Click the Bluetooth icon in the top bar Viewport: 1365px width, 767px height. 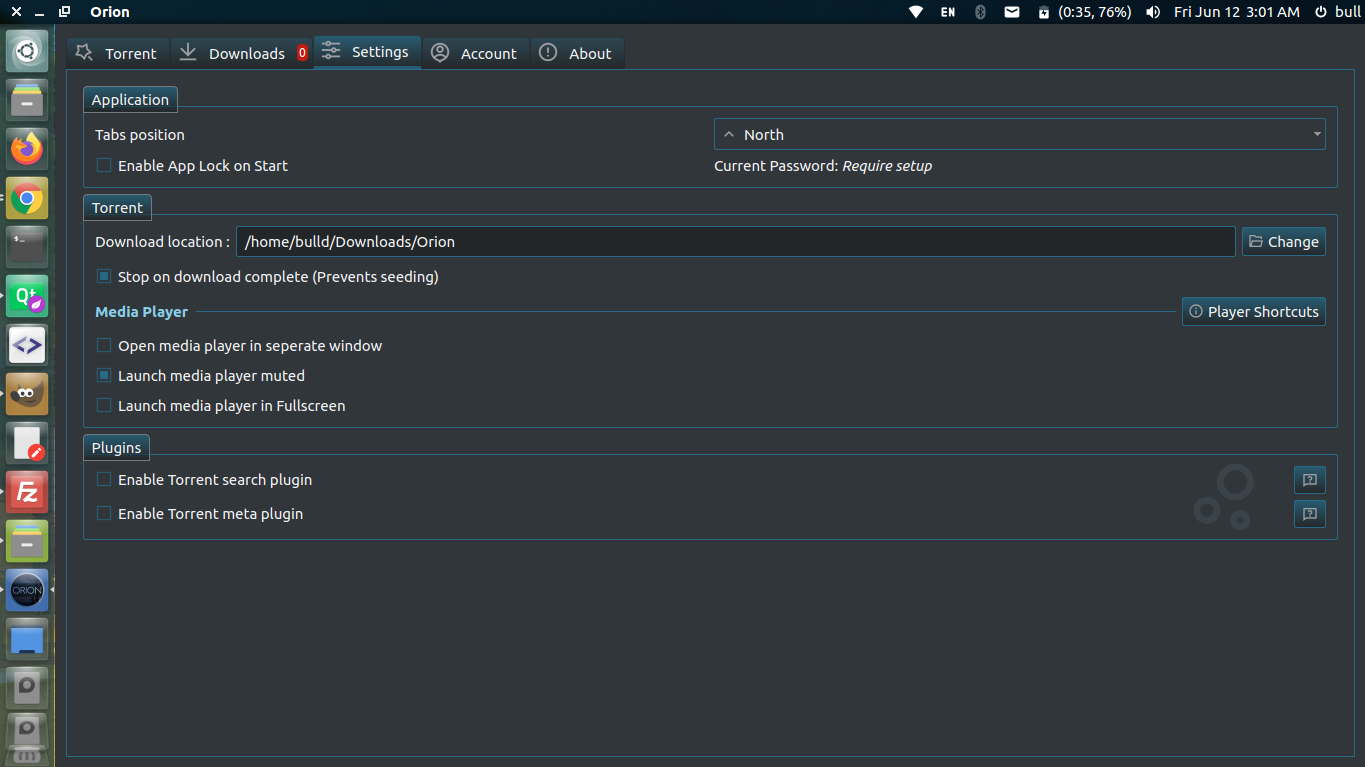(x=980, y=12)
